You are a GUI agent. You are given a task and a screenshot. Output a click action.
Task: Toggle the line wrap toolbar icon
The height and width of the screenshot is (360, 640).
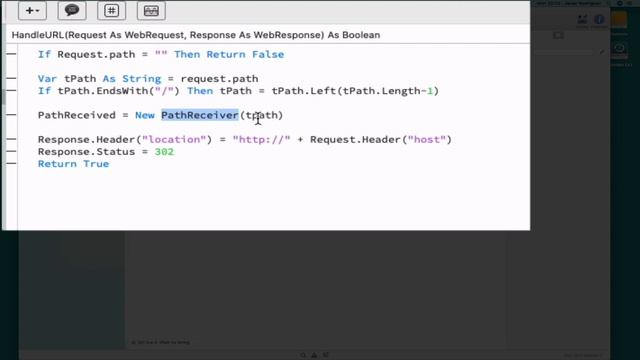click(x=151, y=11)
